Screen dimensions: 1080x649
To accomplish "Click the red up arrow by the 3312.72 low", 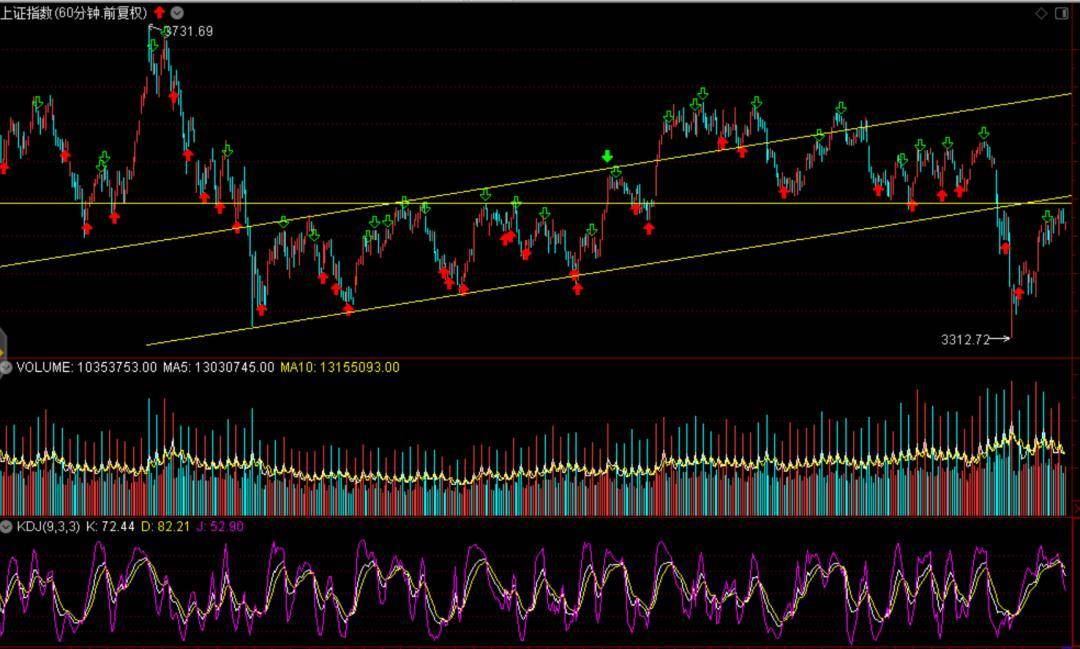I will tap(1018, 294).
